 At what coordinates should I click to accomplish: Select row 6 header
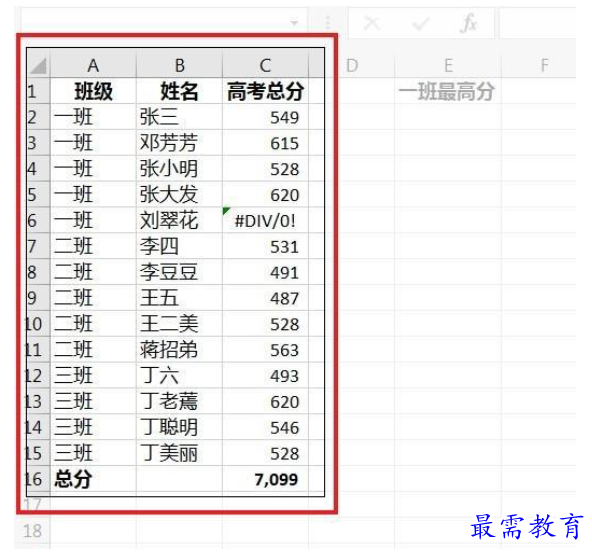click(x=38, y=220)
